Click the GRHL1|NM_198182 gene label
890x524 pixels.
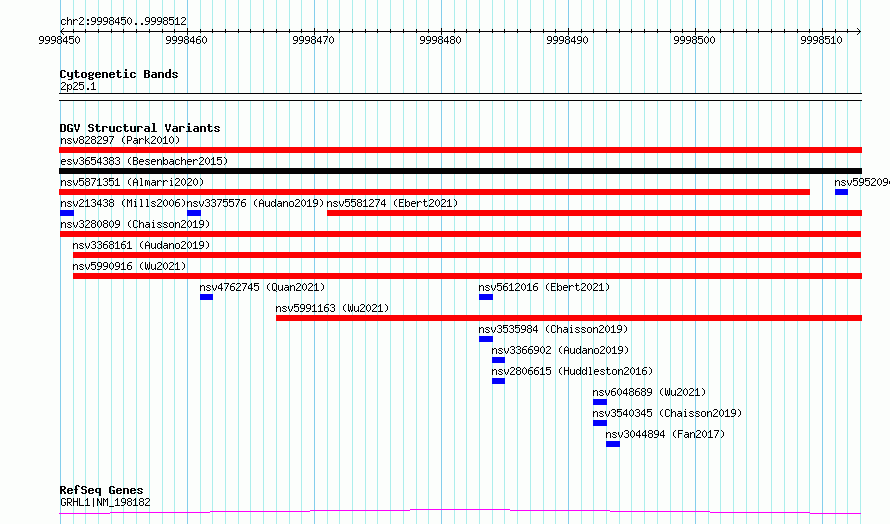(x=105, y=502)
